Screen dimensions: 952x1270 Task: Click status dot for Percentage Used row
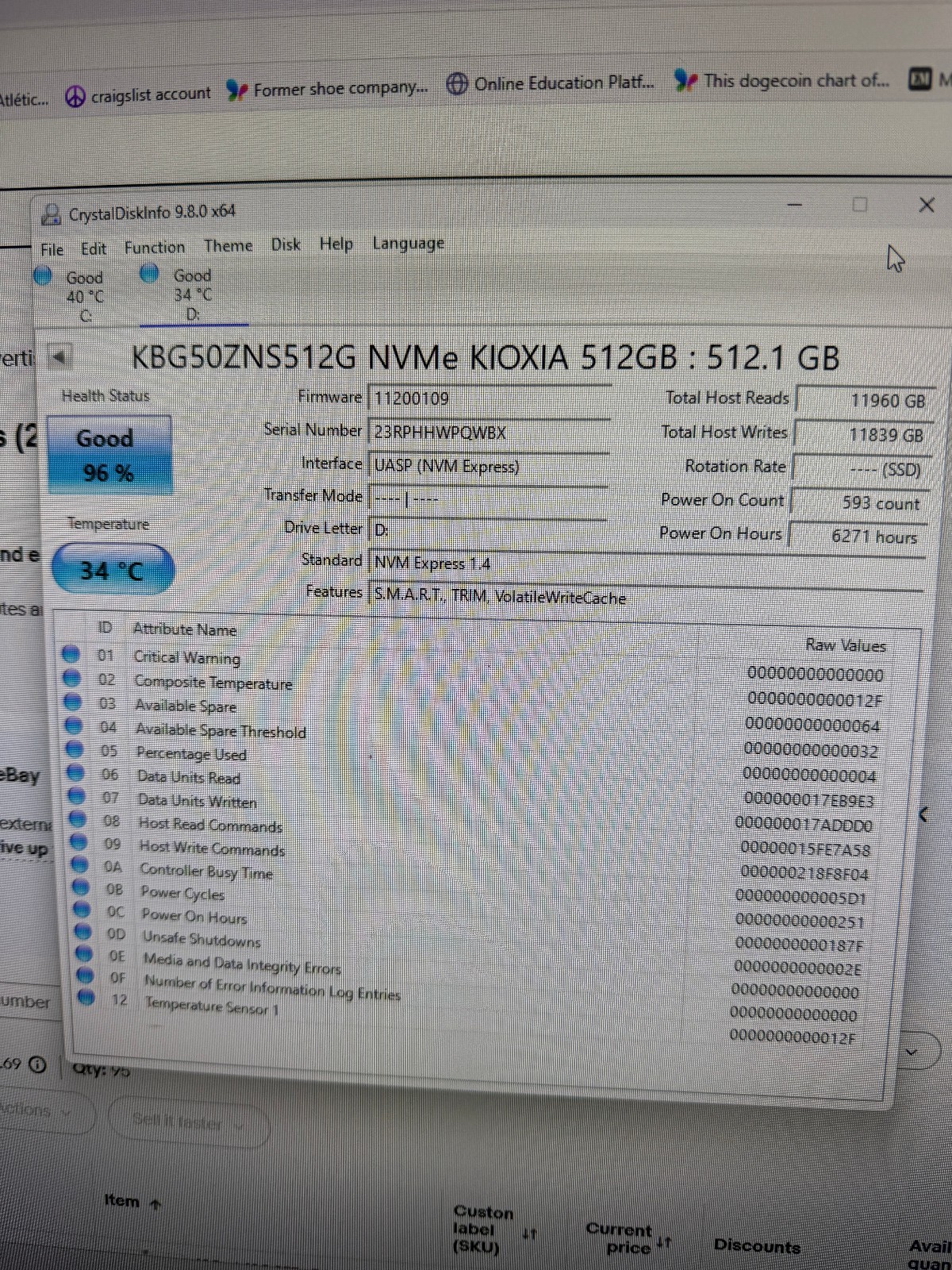[75, 749]
